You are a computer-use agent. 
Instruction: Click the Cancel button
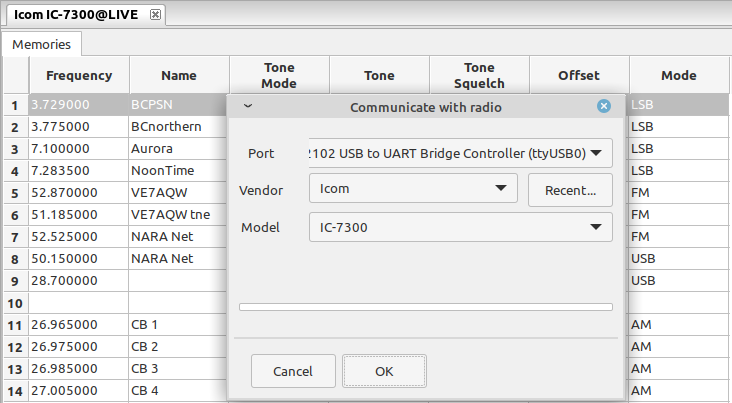(x=293, y=371)
